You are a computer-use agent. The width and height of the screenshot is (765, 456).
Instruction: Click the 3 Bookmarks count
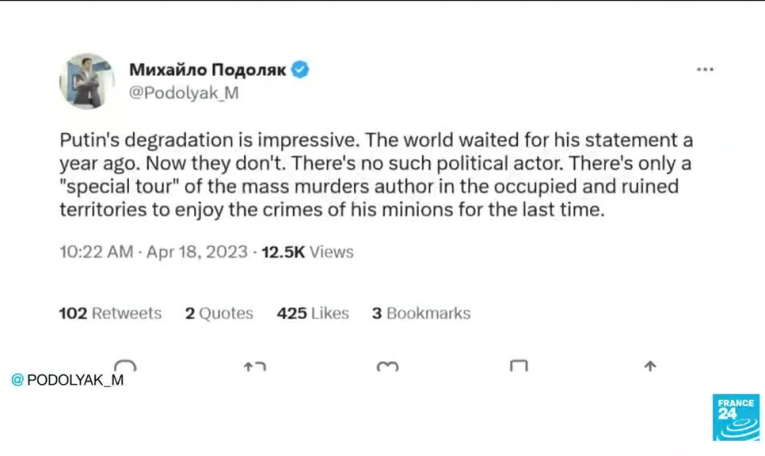click(421, 313)
